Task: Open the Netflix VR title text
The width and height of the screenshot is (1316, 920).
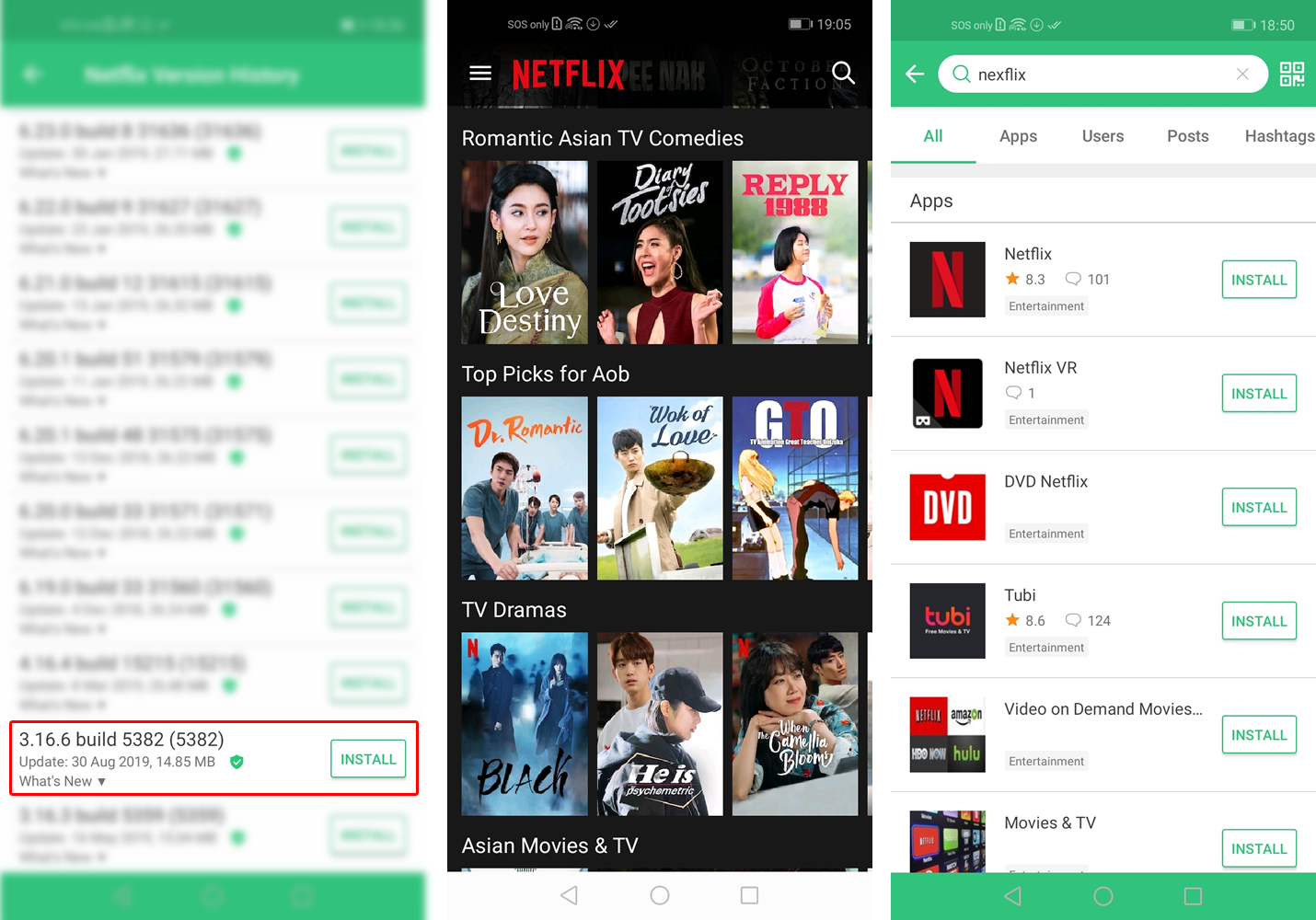Action: point(1041,368)
